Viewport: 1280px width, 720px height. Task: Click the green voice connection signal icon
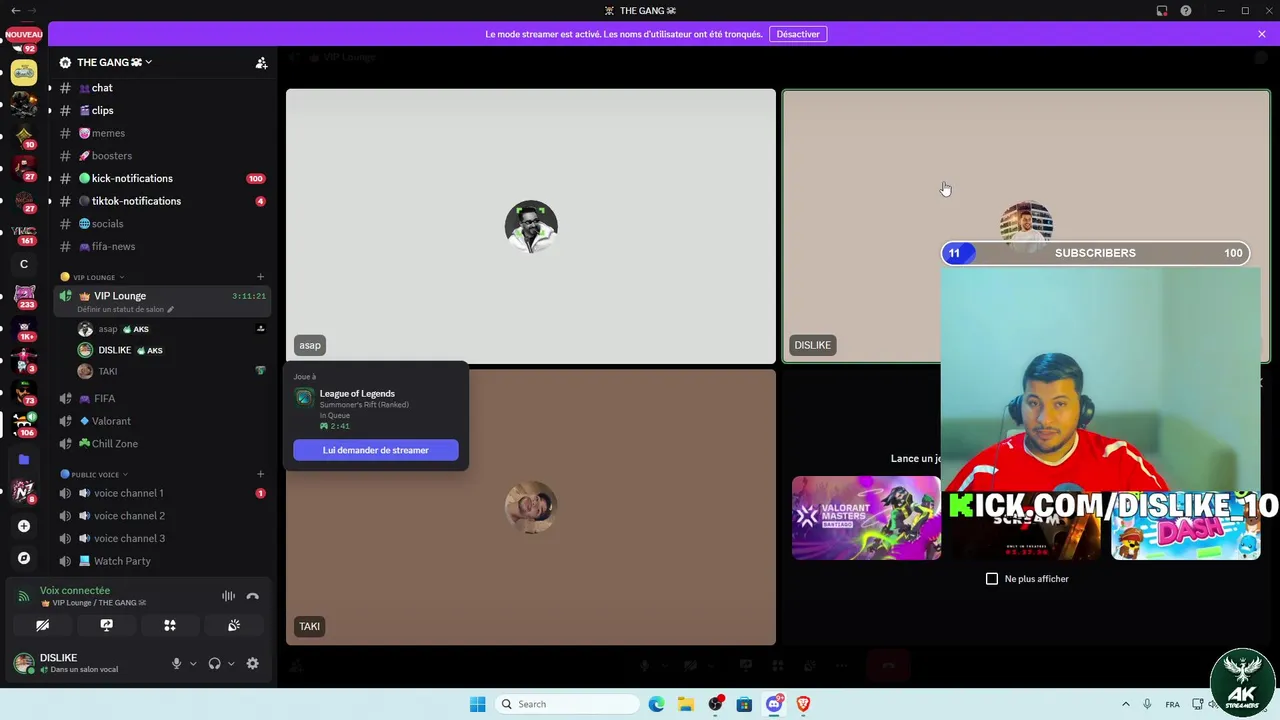pyautogui.click(x=24, y=596)
